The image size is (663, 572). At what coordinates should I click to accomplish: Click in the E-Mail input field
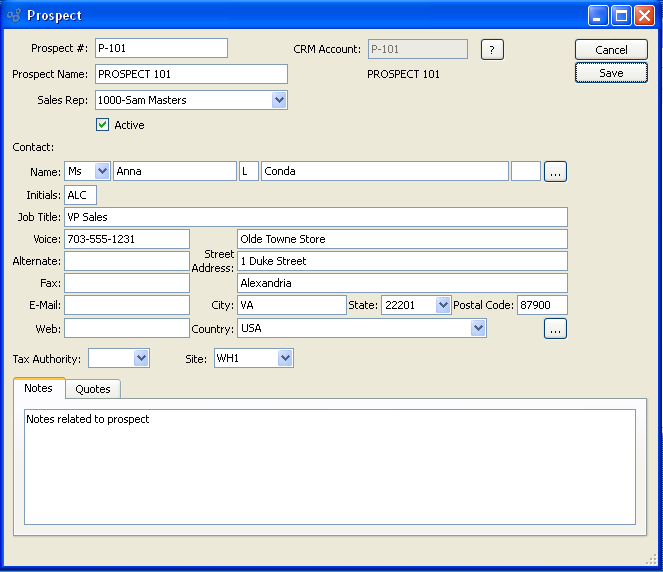[127, 306]
